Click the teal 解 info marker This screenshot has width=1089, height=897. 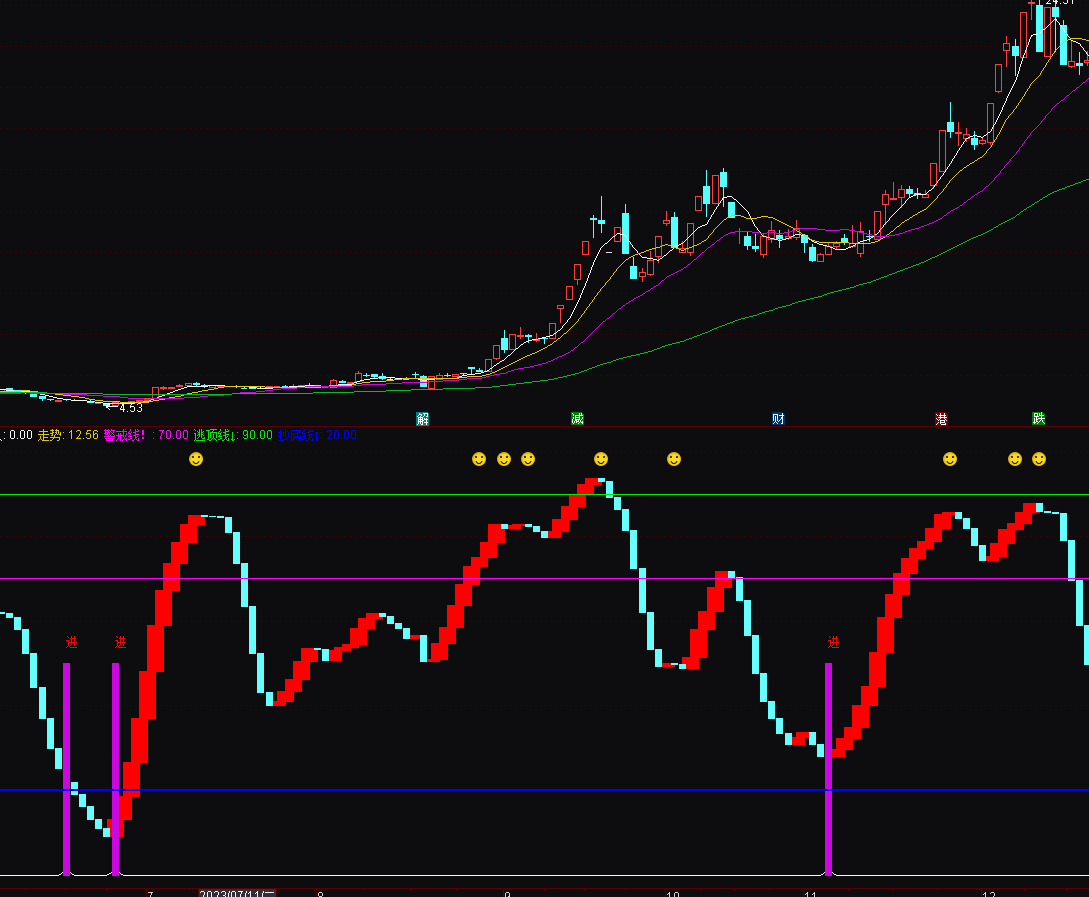422,419
